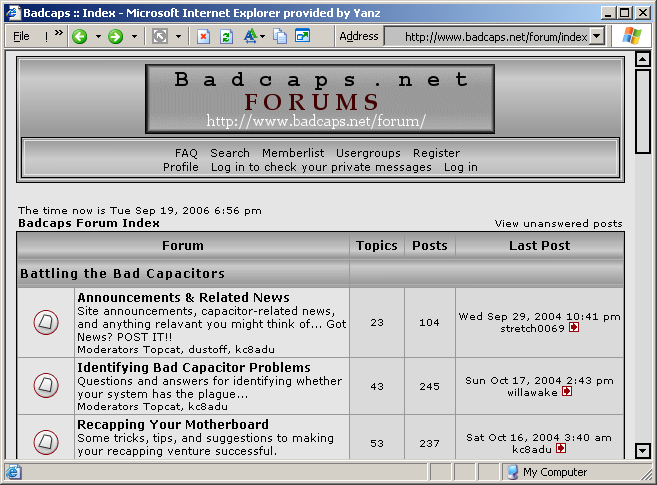Click View unanswered posts
This screenshot has width=657, height=485.
click(558, 223)
